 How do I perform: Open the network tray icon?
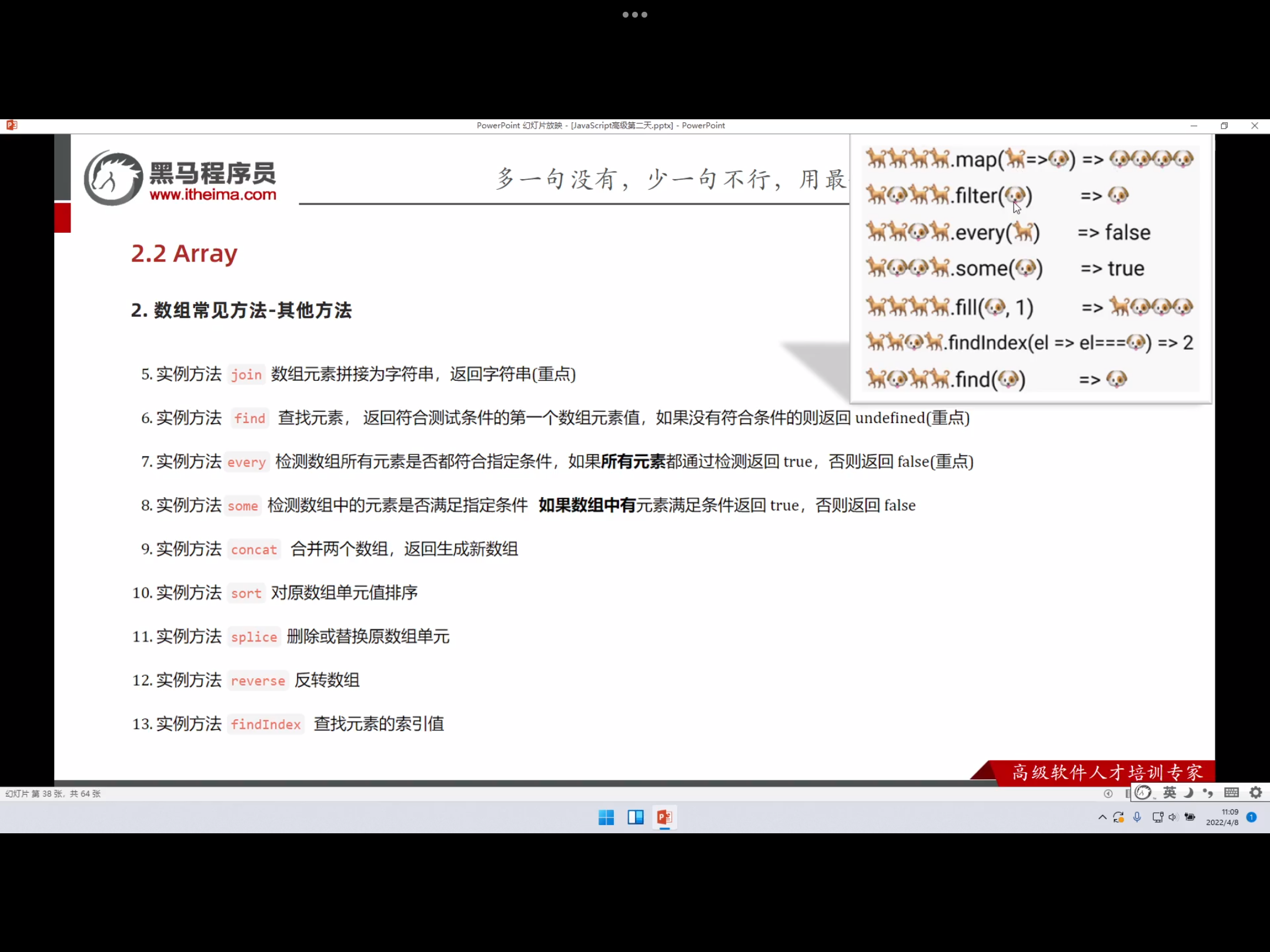(1157, 817)
